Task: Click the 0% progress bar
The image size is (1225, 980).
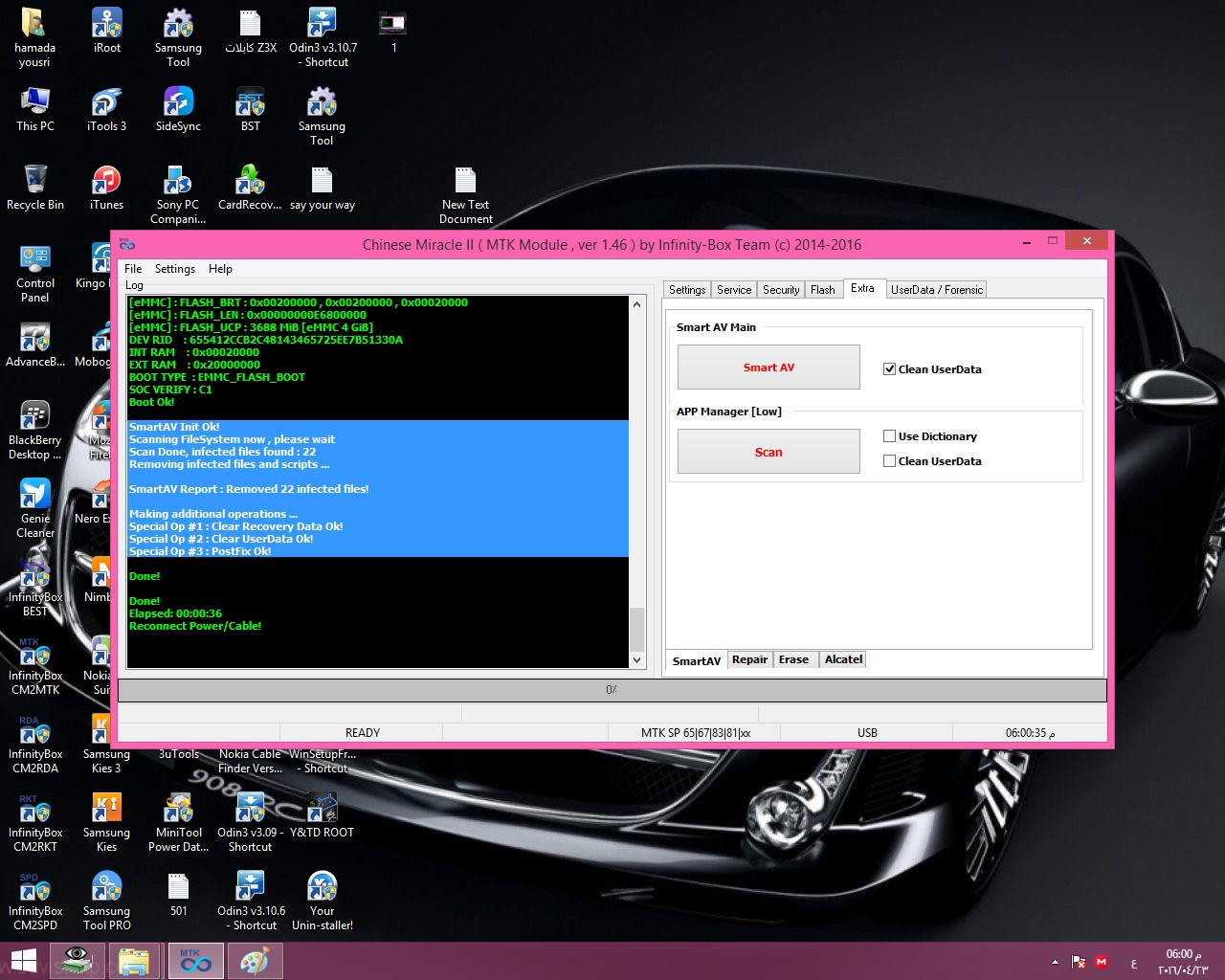Action: pos(612,690)
